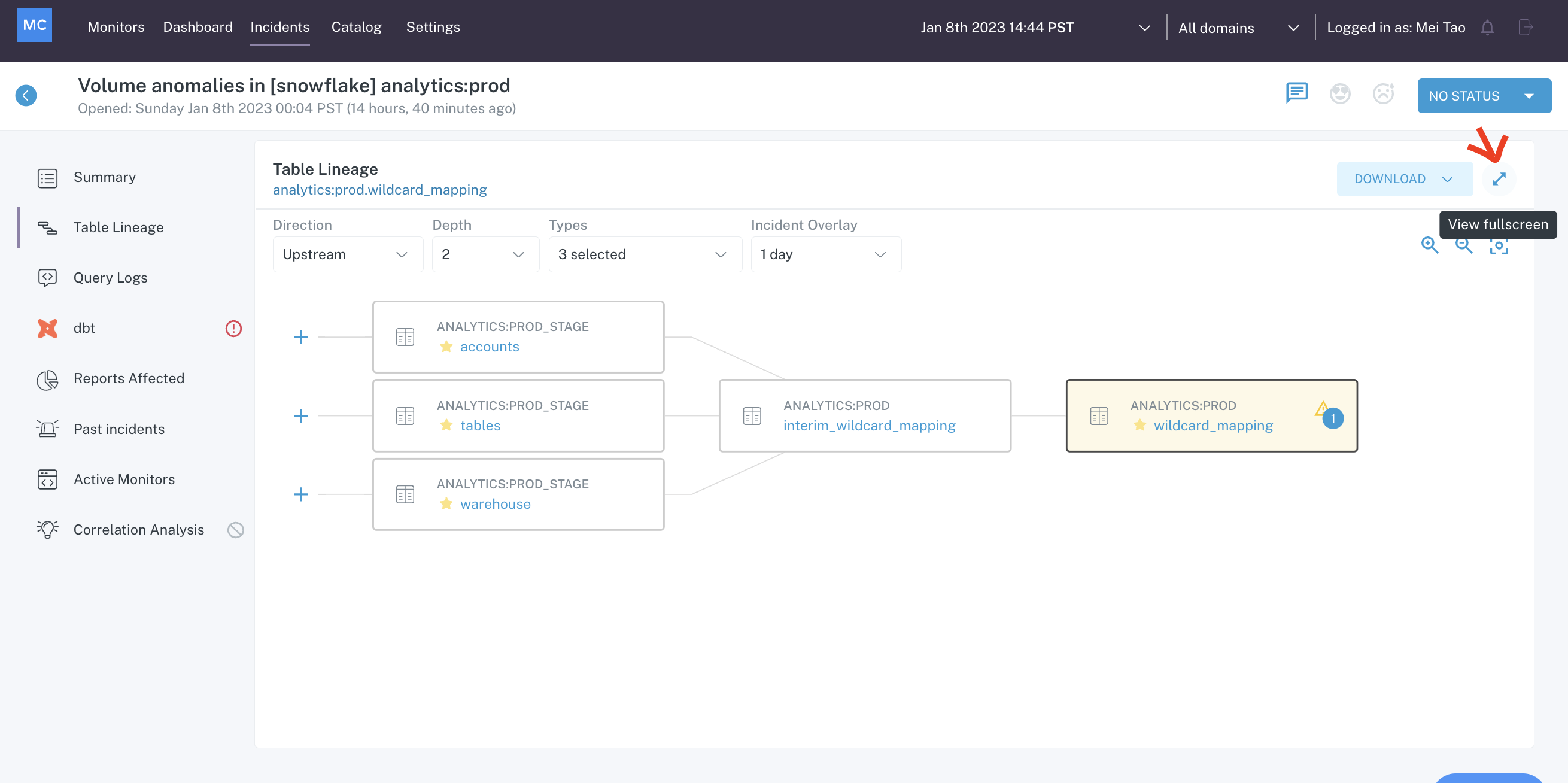Click the star next to wildcard_mapping
The height and width of the screenshot is (783, 1568).
pyautogui.click(x=1139, y=425)
